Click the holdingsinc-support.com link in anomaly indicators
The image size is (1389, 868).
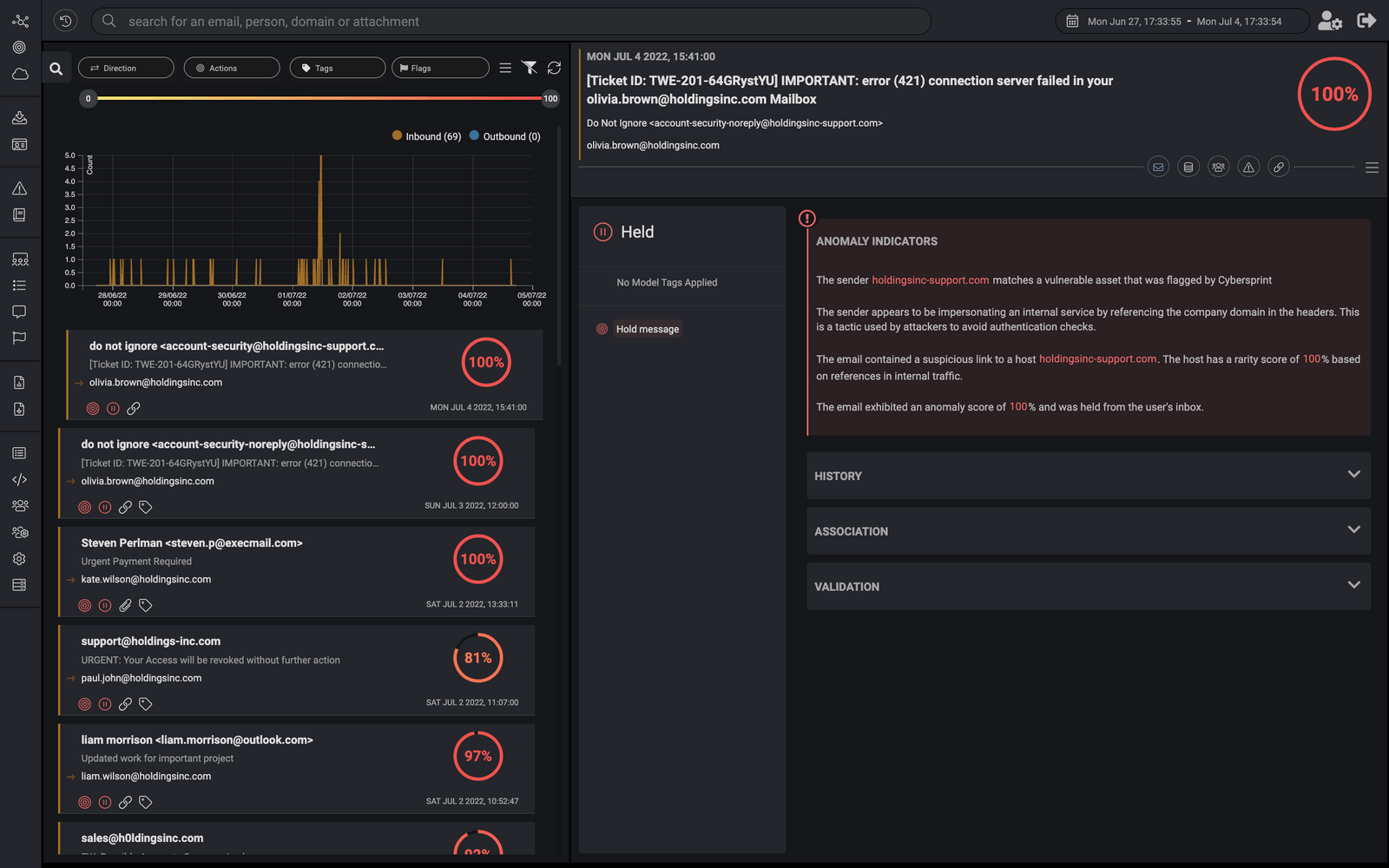point(930,279)
